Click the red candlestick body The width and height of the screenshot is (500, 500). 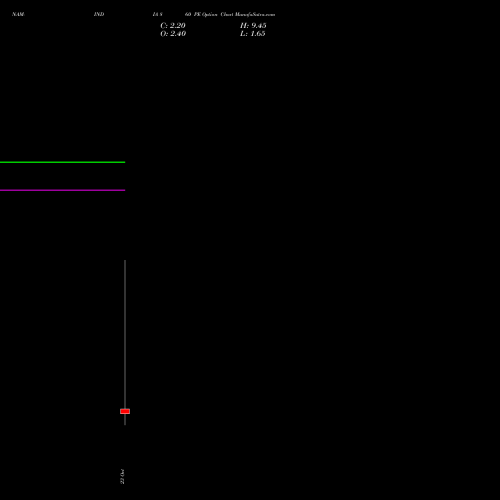pyautogui.click(x=125, y=411)
